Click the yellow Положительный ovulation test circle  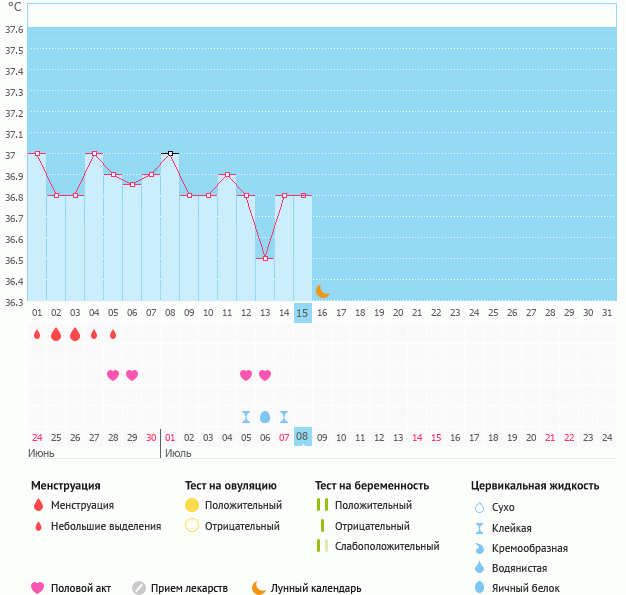(193, 506)
